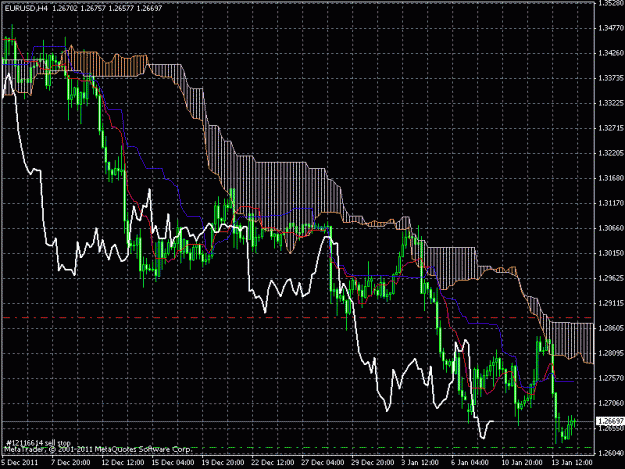Select the red dash-dot stop loss line

point(297,318)
